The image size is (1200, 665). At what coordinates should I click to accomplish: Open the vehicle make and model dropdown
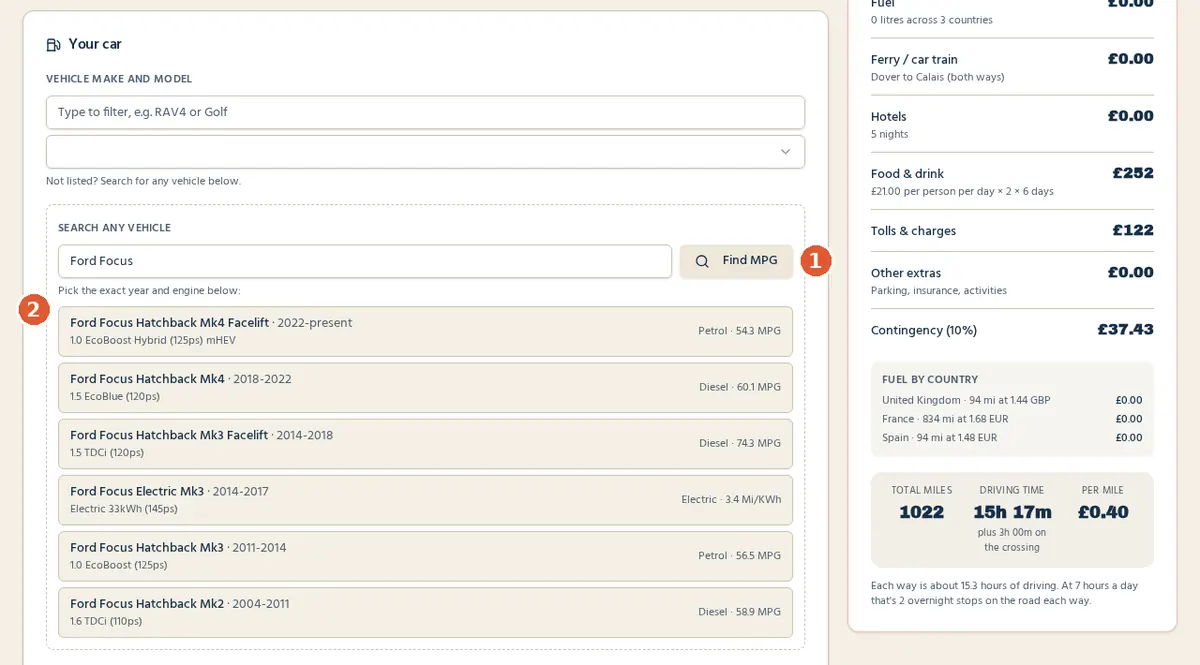coord(425,152)
